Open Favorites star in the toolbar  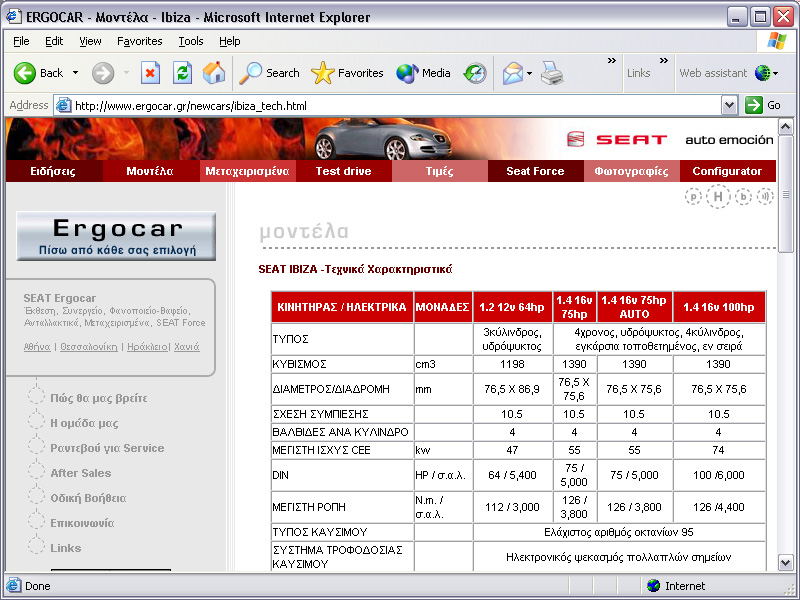(347, 73)
